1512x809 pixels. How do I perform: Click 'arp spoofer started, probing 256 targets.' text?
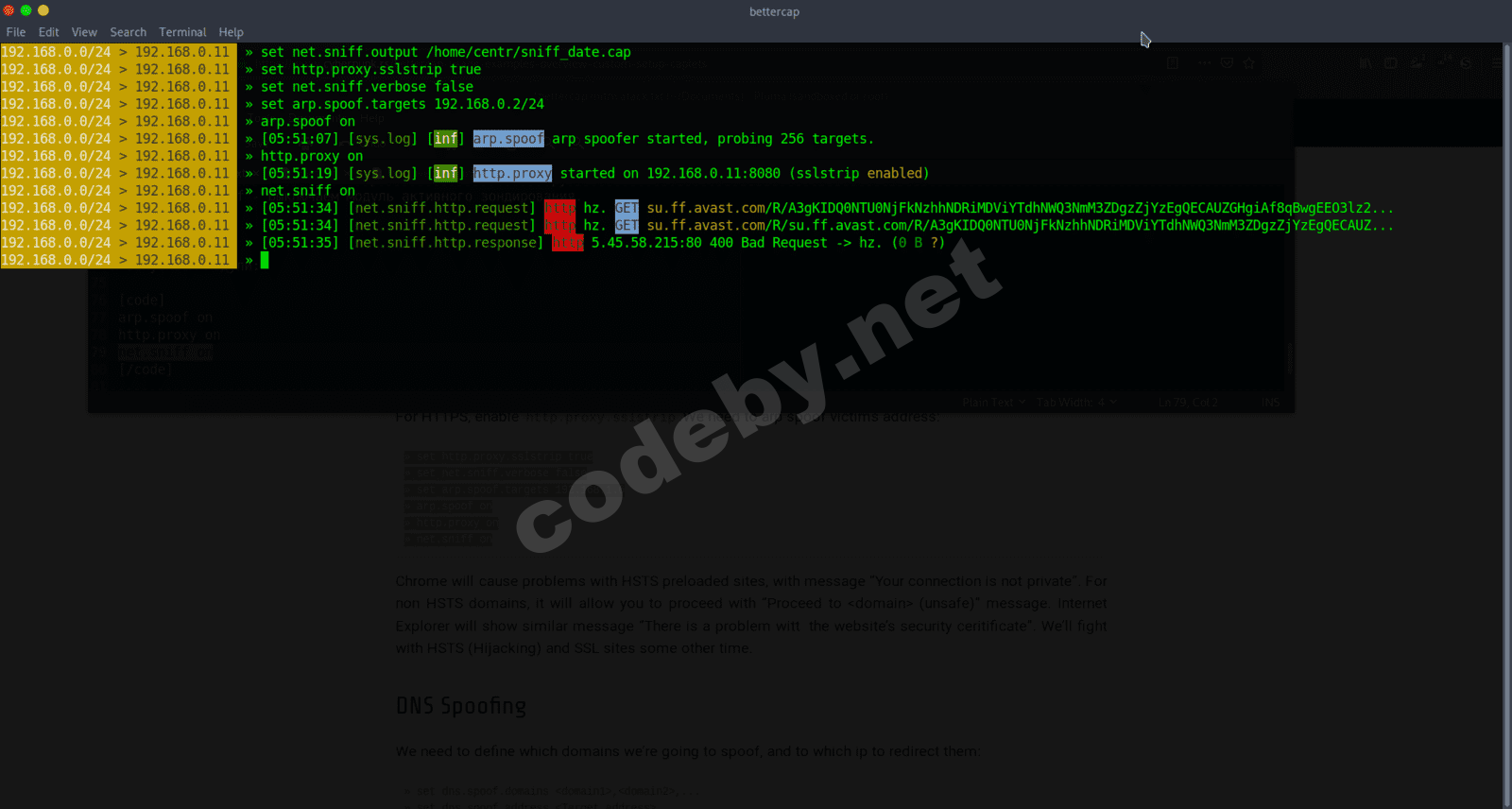[x=713, y=139]
